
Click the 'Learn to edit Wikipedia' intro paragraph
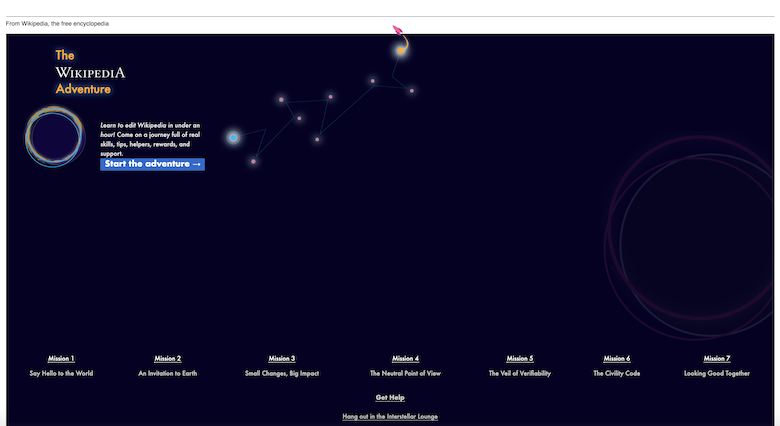pyautogui.click(x=150, y=139)
